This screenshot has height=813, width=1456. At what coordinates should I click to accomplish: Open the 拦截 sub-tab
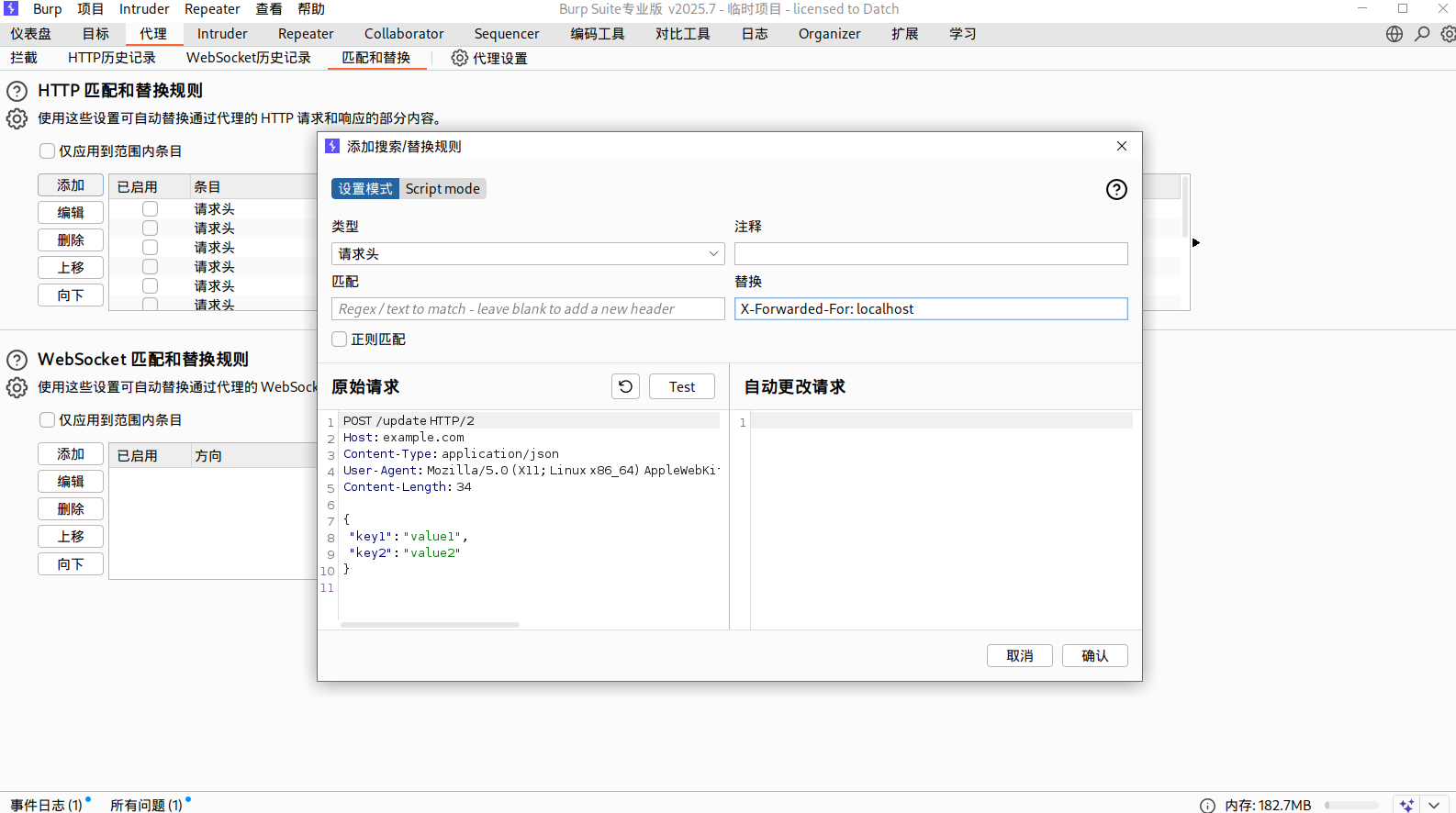point(24,58)
